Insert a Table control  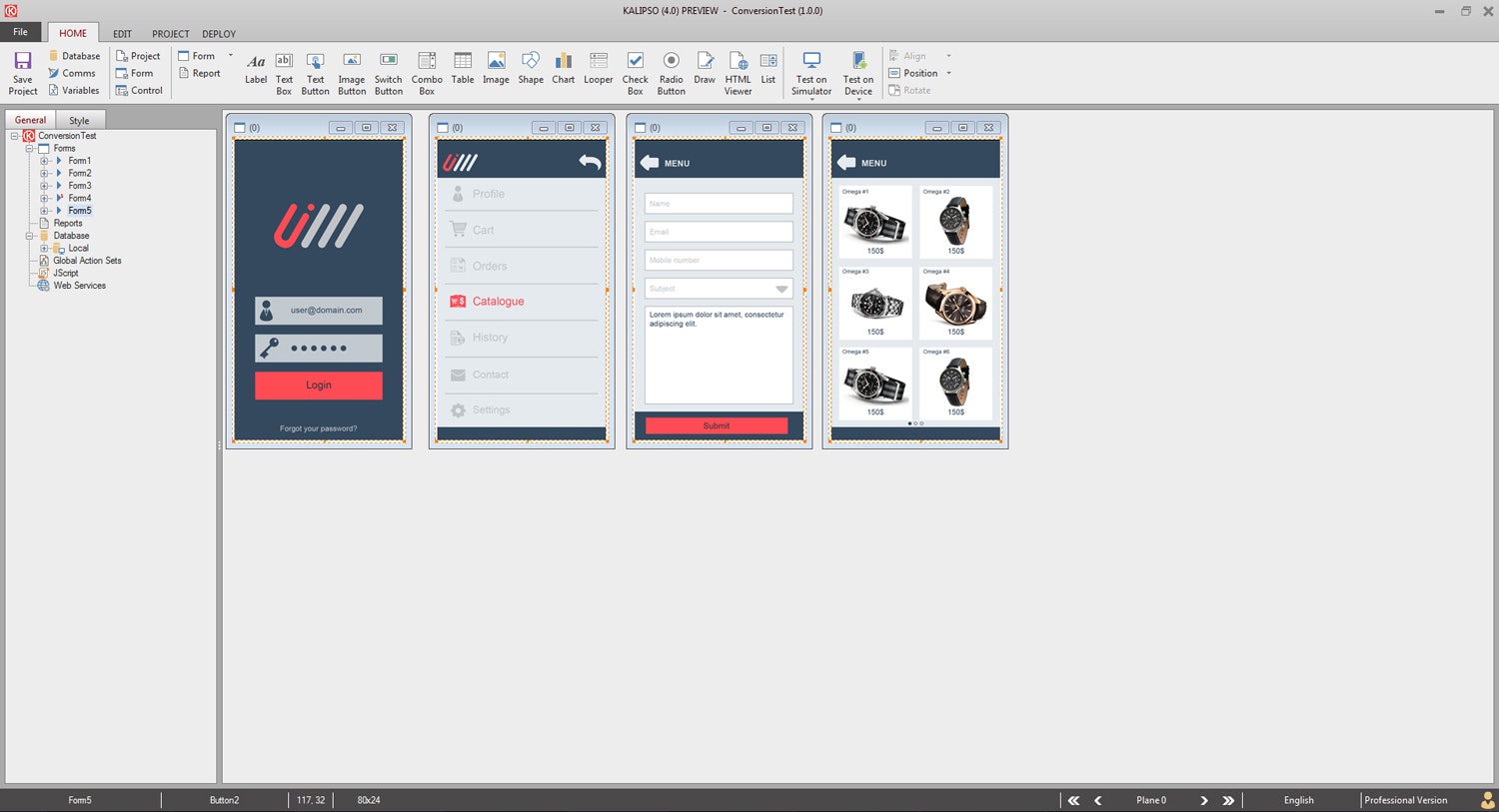[462, 72]
